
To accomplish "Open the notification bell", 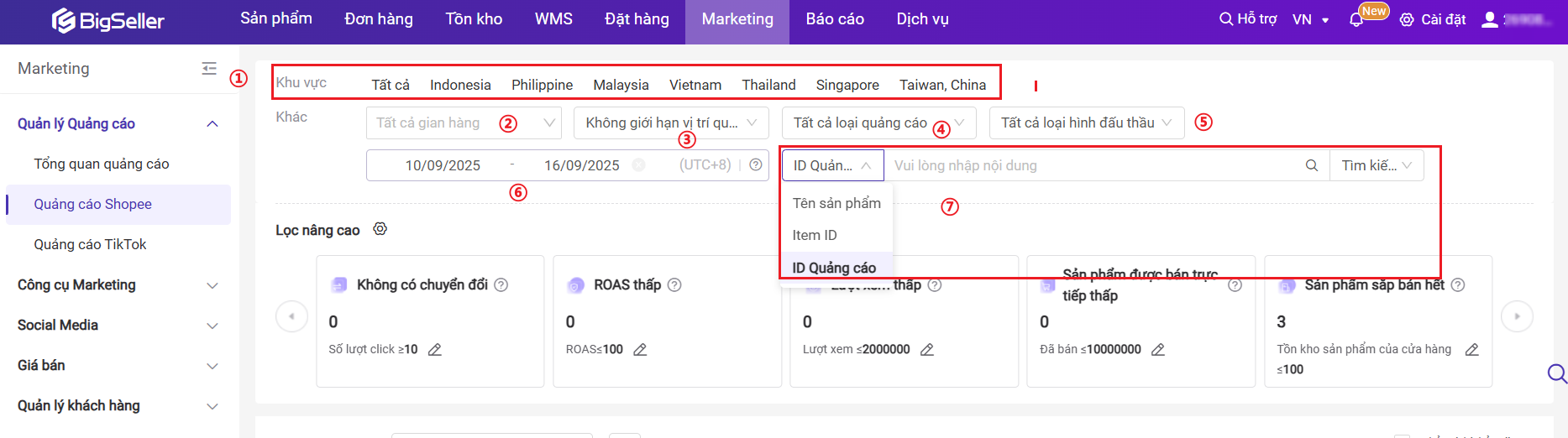I will tap(1356, 19).
